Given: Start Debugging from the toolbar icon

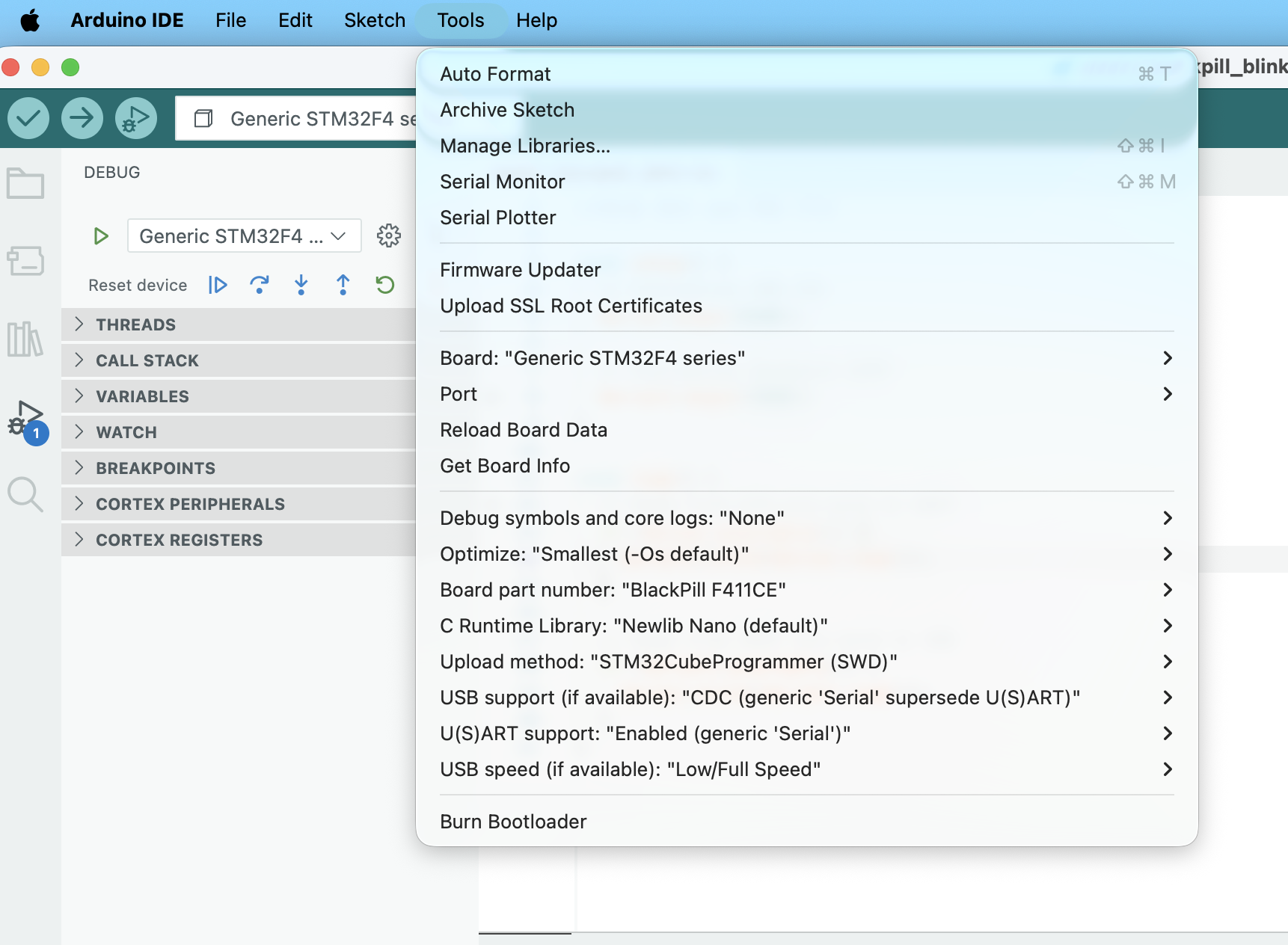Looking at the screenshot, I should point(136,118).
